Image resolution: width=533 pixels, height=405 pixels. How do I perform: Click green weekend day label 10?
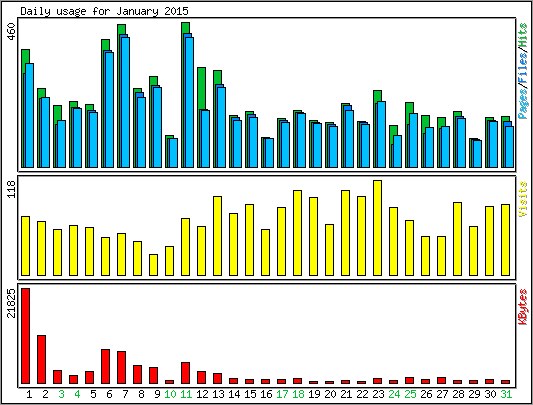(170, 394)
